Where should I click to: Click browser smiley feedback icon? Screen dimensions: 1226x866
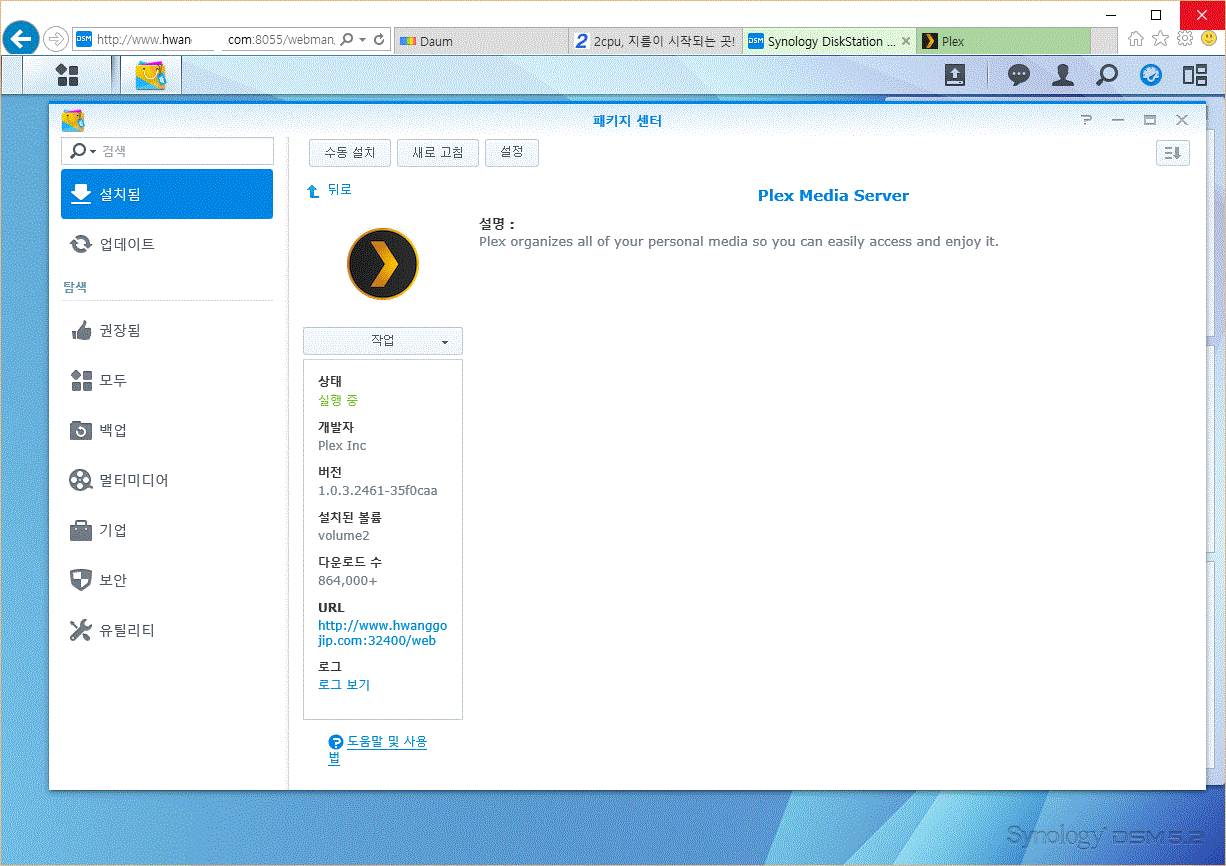click(x=1209, y=38)
